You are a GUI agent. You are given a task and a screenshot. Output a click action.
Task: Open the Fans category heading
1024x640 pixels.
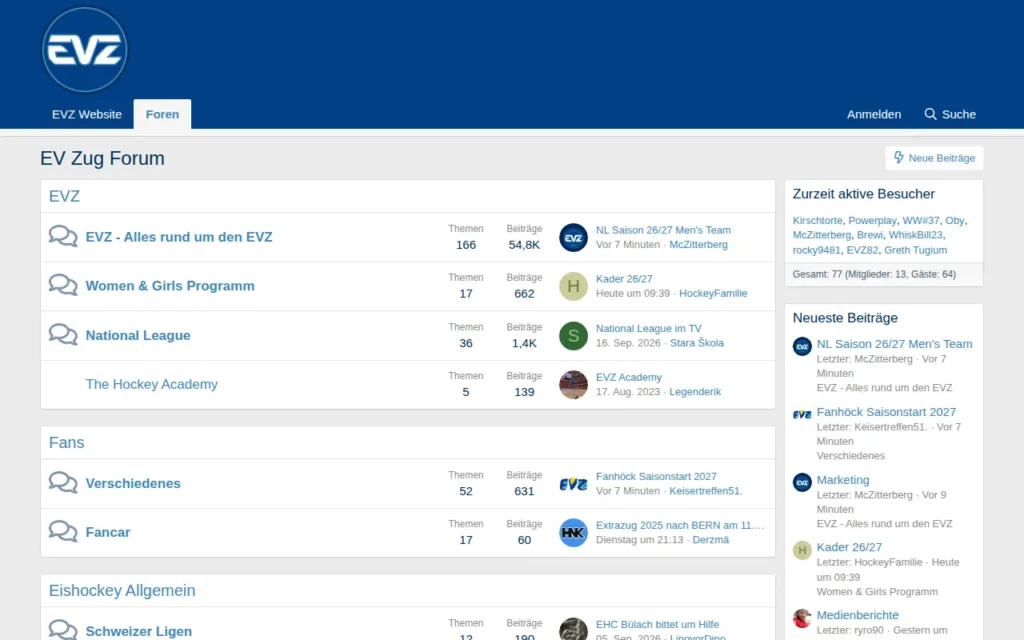[67, 442]
